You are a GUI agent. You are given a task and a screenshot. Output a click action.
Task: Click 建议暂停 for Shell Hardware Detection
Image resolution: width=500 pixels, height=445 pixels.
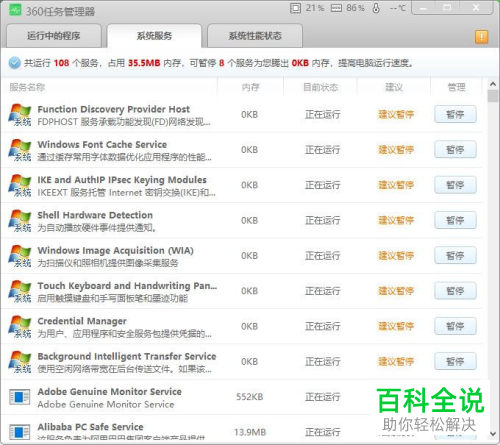tap(396, 220)
